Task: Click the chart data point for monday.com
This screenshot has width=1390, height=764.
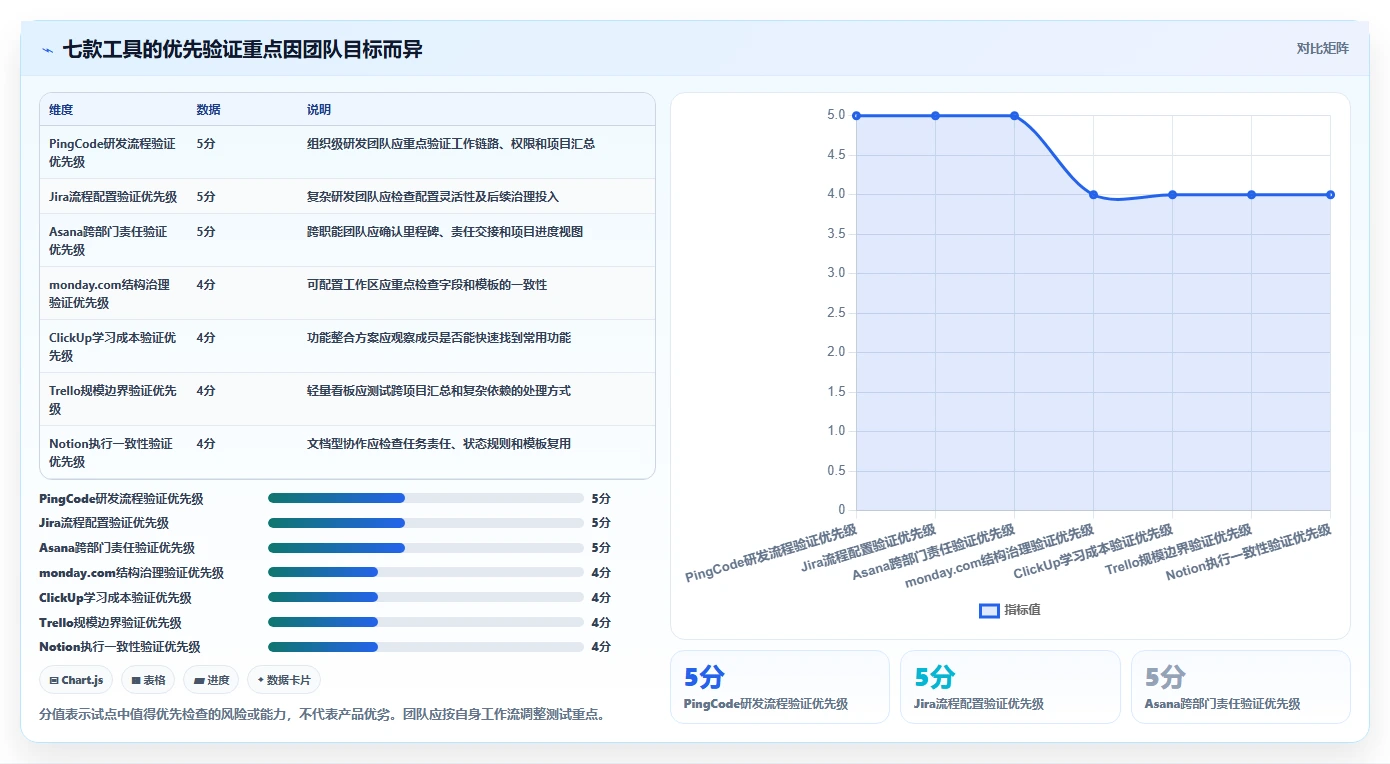Action: pos(1093,195)
